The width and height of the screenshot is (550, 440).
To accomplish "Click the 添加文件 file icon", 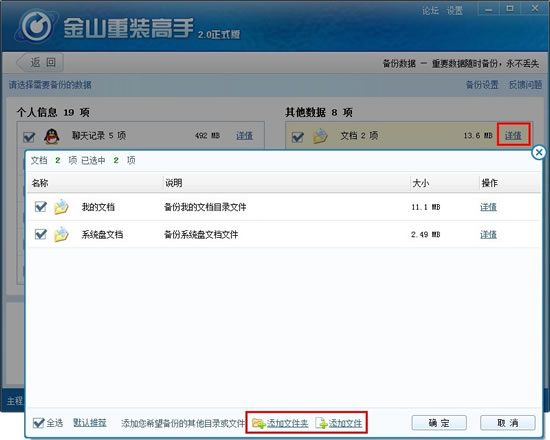I will pyautogui.click(x=321, y=423).
